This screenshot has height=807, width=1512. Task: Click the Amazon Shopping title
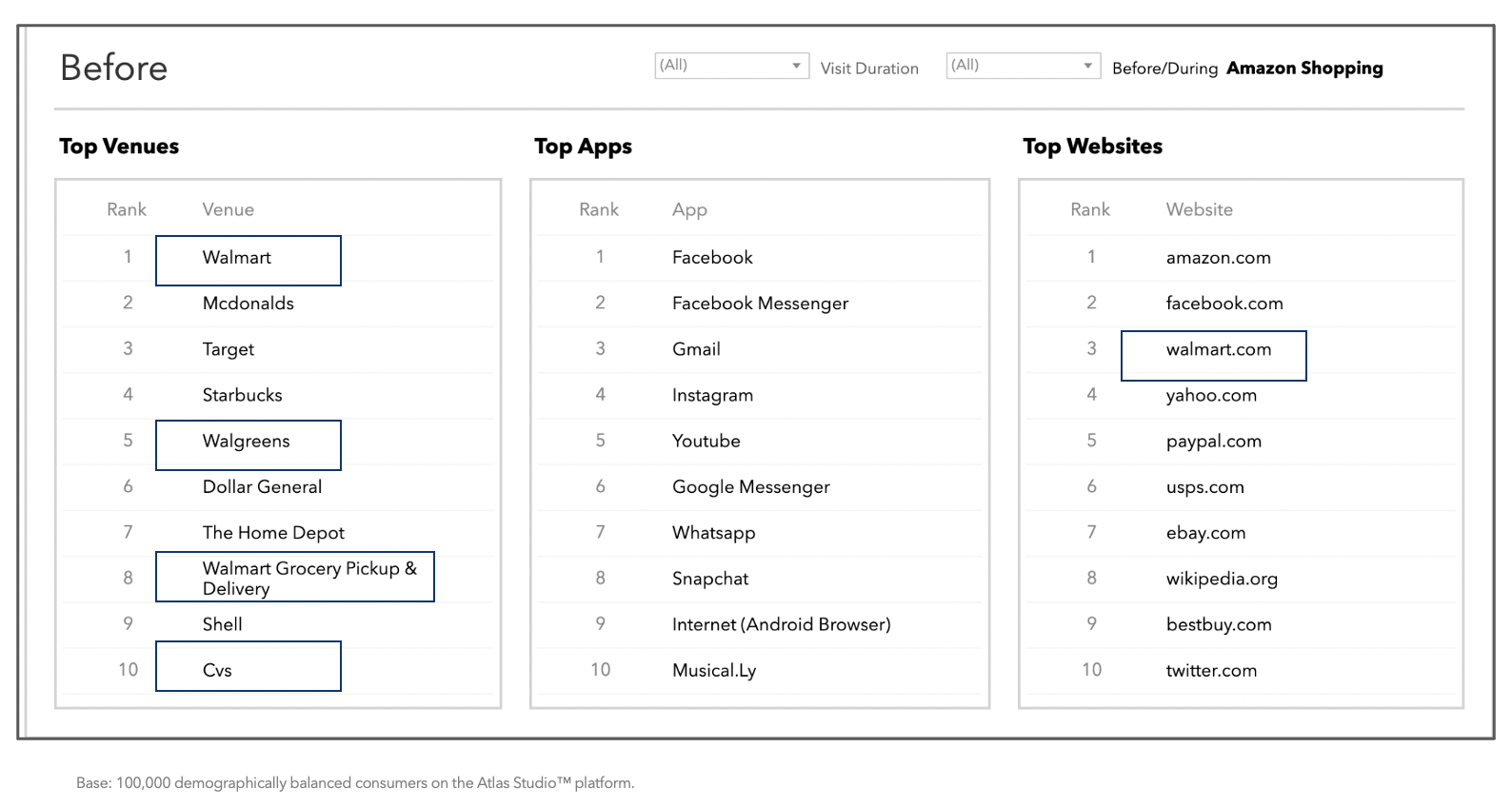coord(1303,69)
